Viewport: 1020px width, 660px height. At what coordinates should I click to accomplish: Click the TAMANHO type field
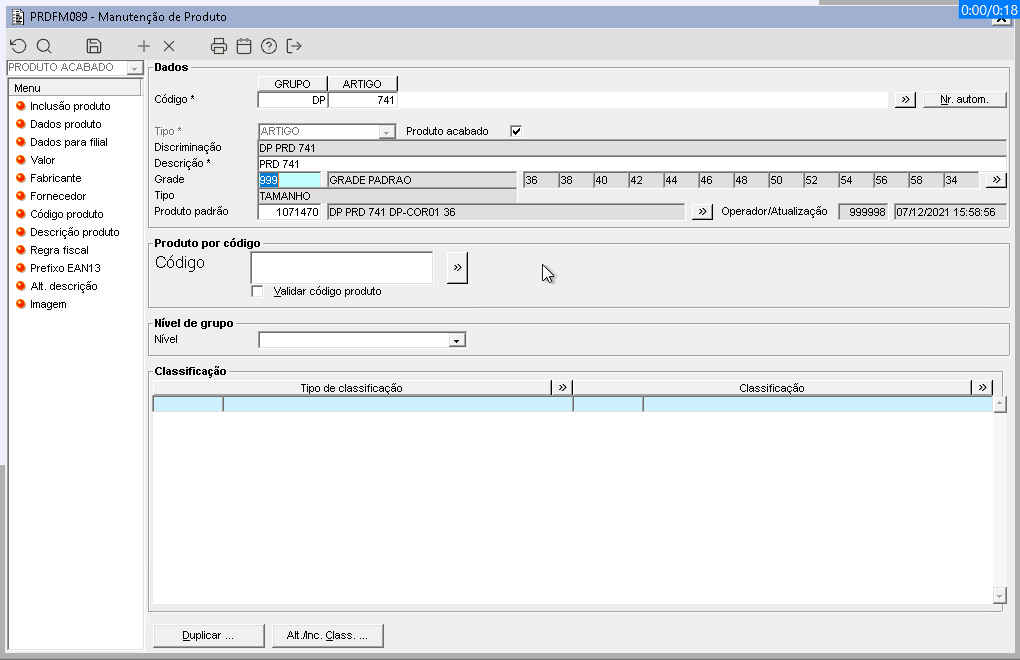pos(387,196)
